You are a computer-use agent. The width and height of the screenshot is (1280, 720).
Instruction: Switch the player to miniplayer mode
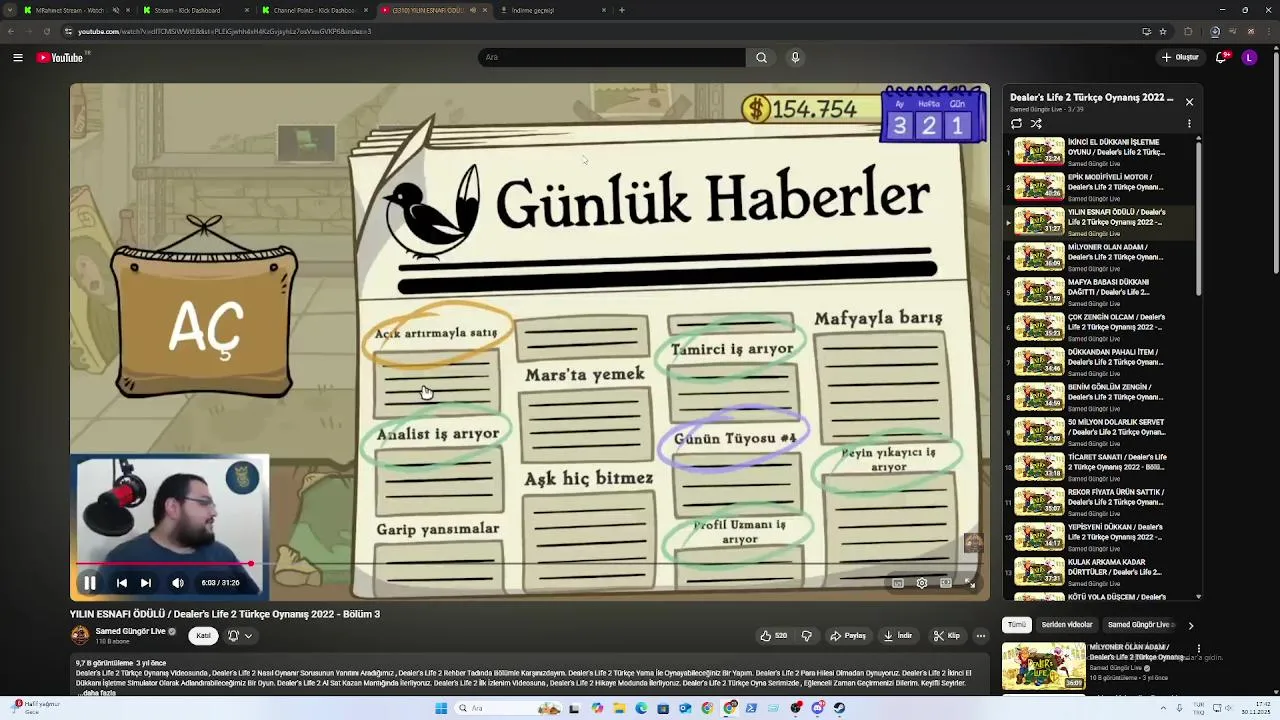click(945, 583)
